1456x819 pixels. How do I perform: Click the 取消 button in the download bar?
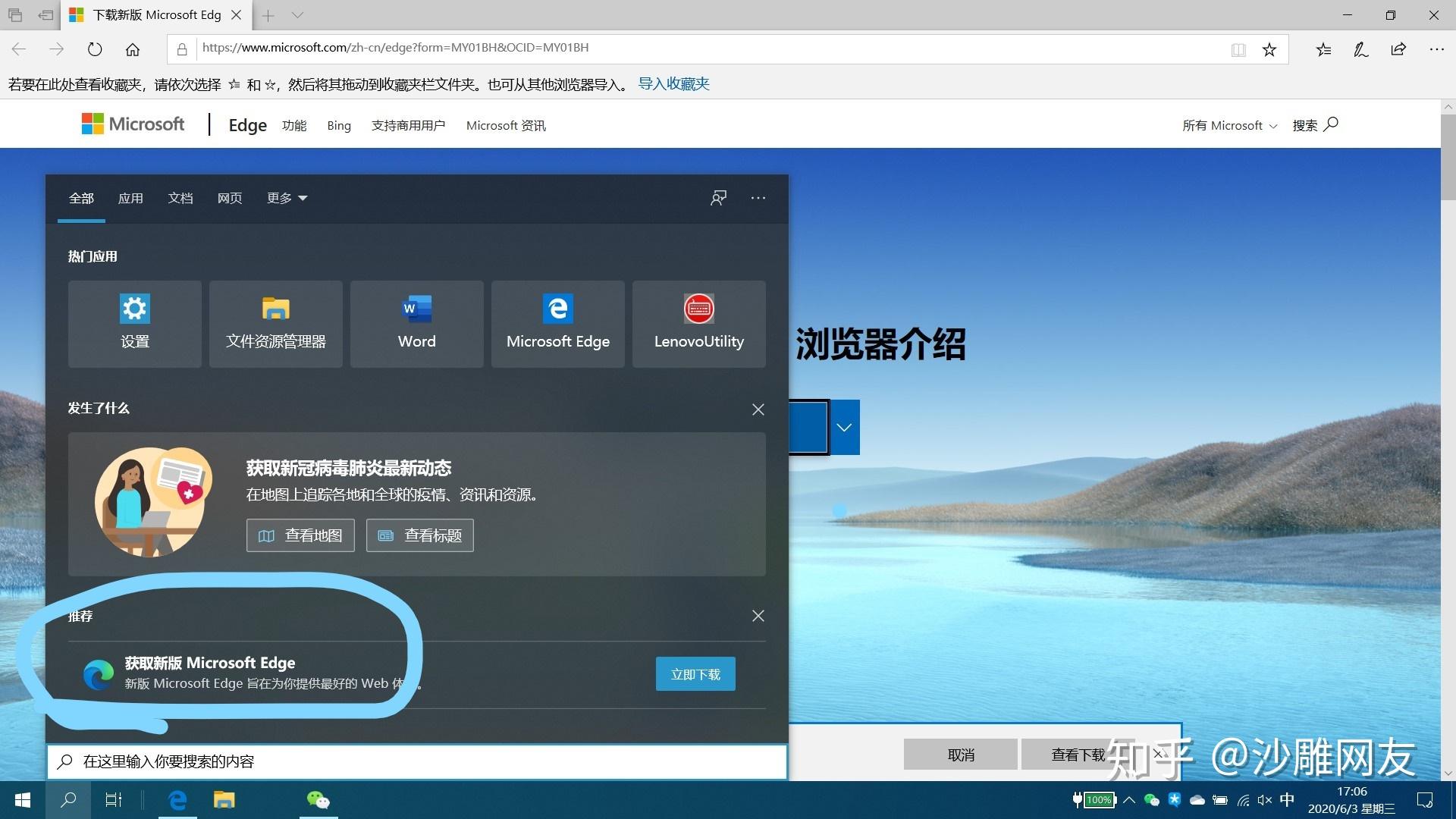point(961,755)
